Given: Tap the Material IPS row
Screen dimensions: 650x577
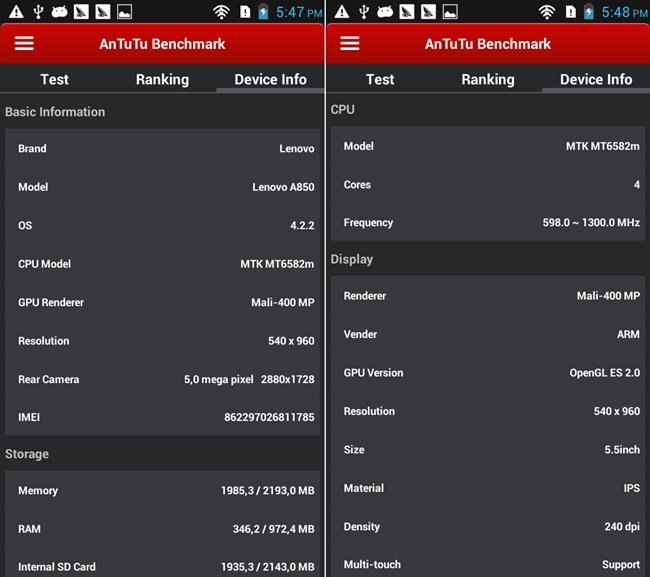Looking at the screenshot, I should (488, 488).
